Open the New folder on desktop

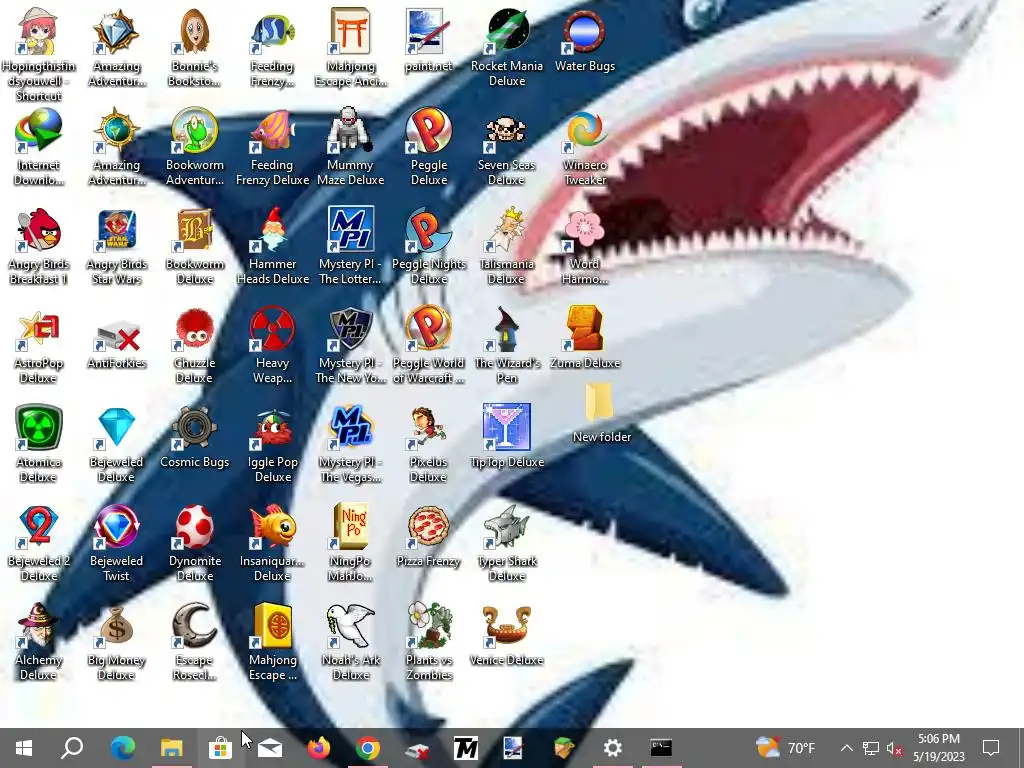click(x=600, y=402)
